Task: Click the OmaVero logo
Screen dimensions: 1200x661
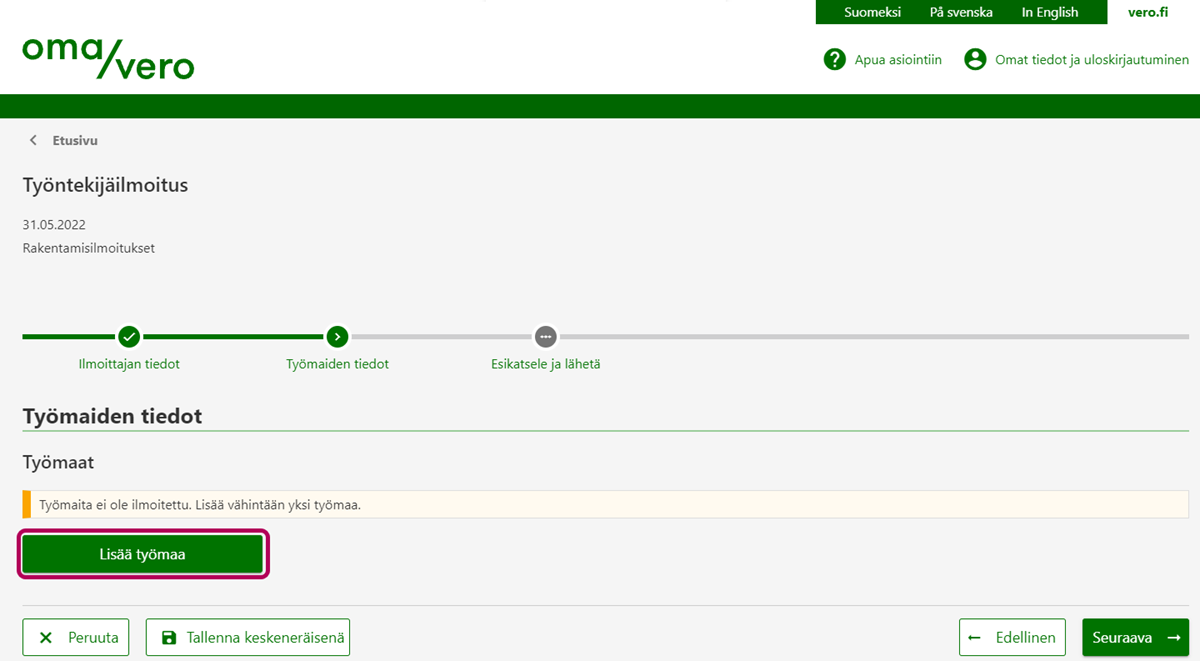Action: [108, 58]
